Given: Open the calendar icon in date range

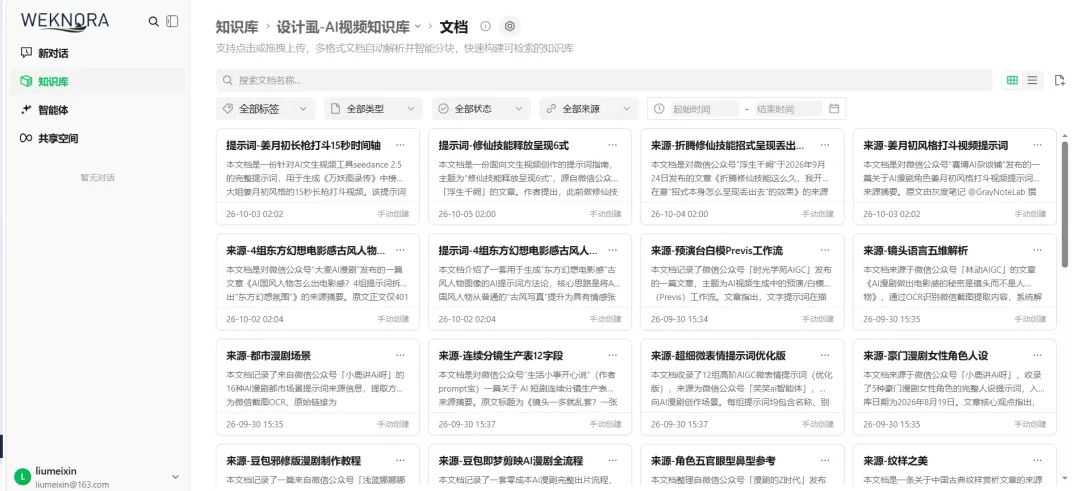Looking at the screenshot, I should tap(833, 109).
